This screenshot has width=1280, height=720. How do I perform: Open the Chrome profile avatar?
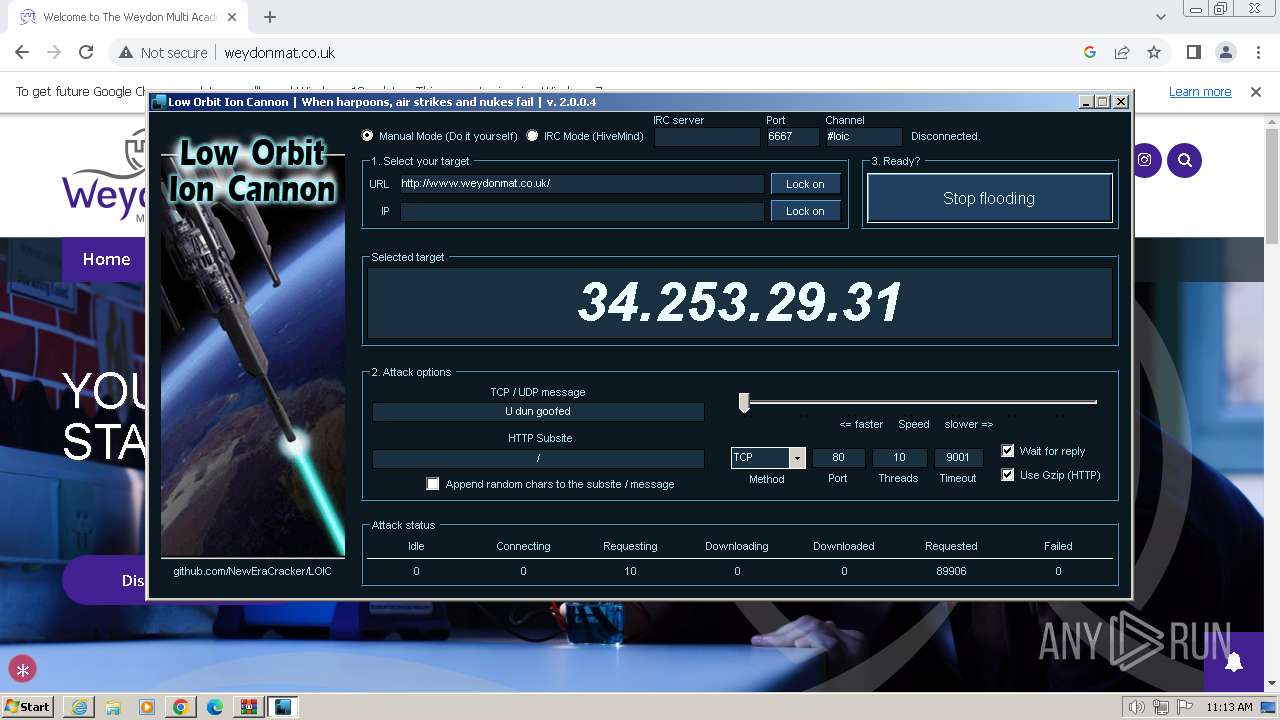(x=1226, y=53)
